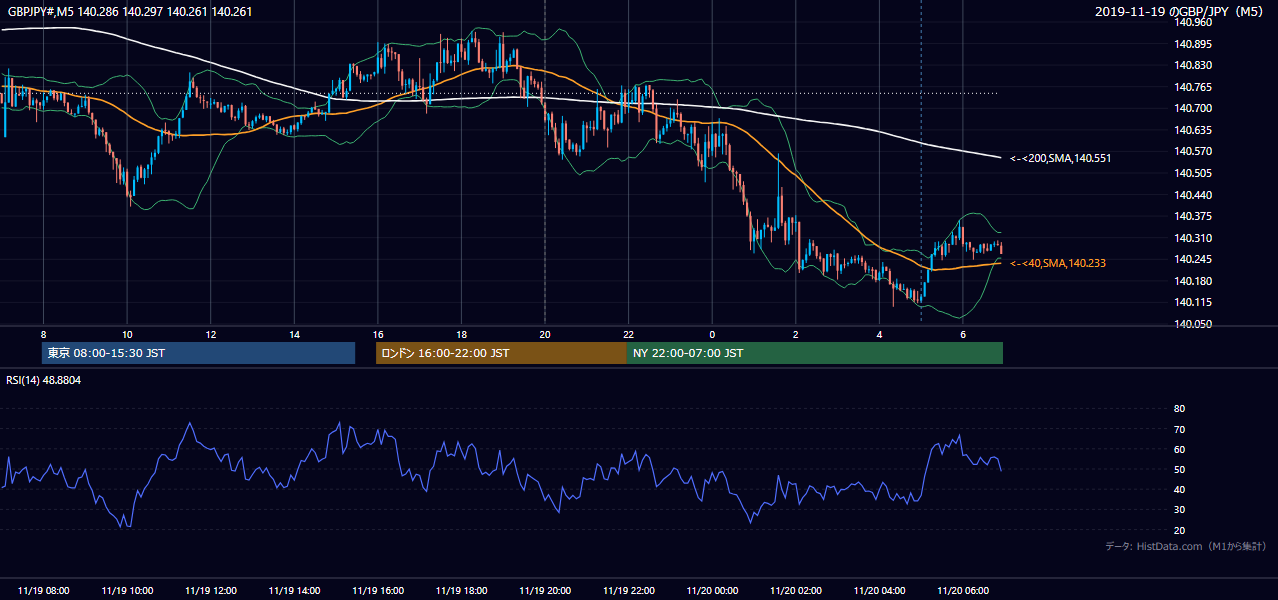Click the 140.765 price axis label
1278x600 pixels.
(1192, 87)
